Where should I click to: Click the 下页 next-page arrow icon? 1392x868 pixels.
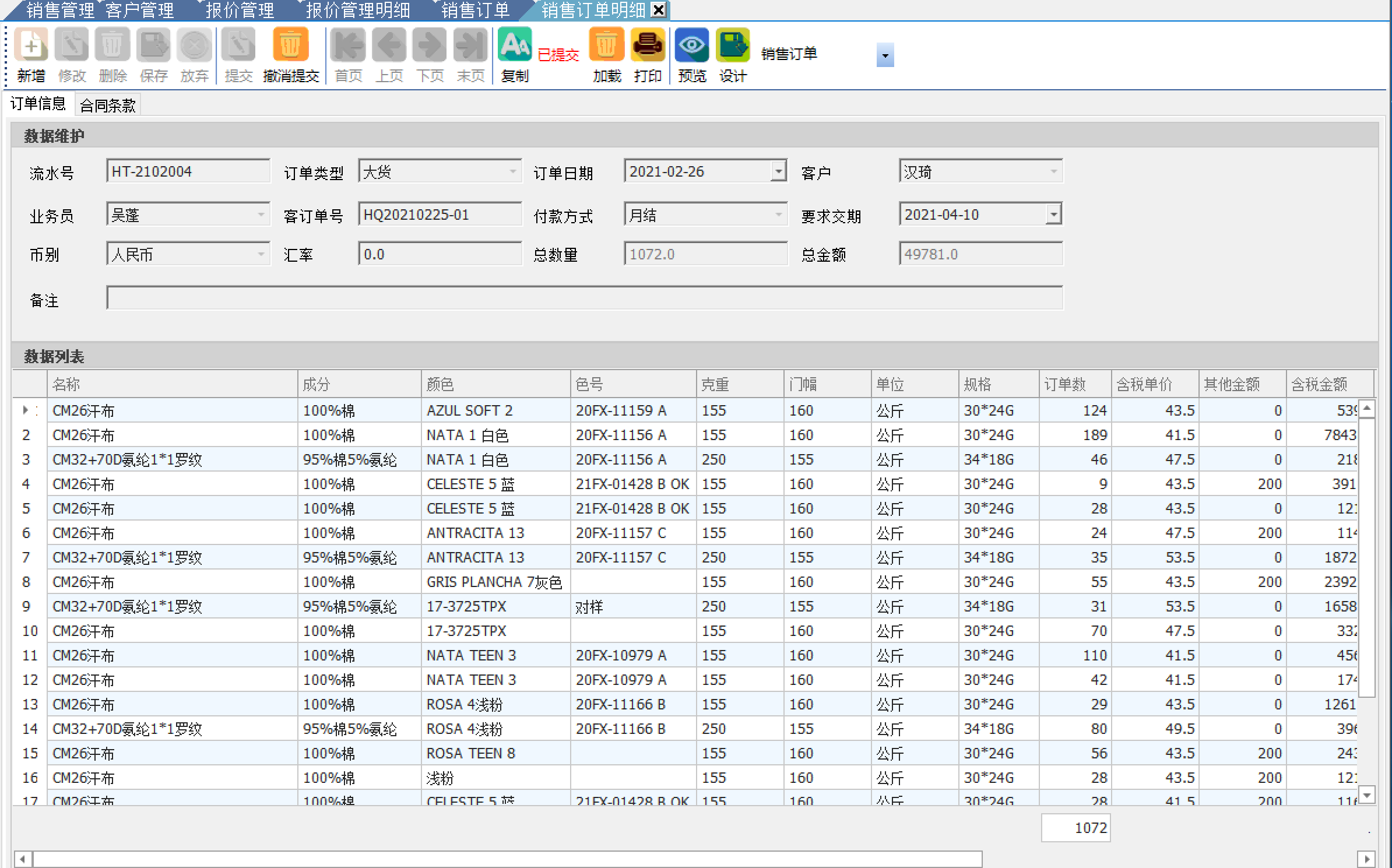(x=430, y=45)
